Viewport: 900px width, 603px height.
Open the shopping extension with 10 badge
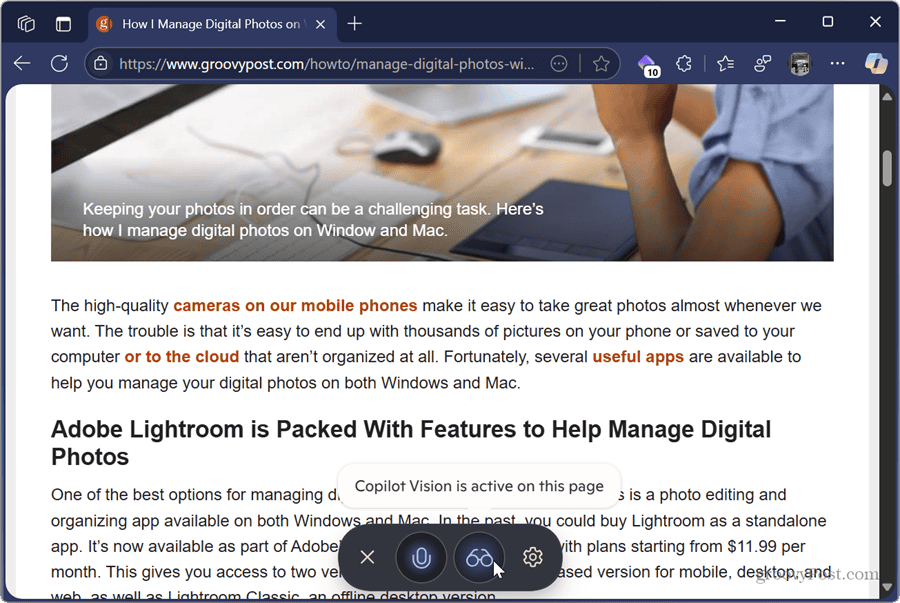[649, 65]
